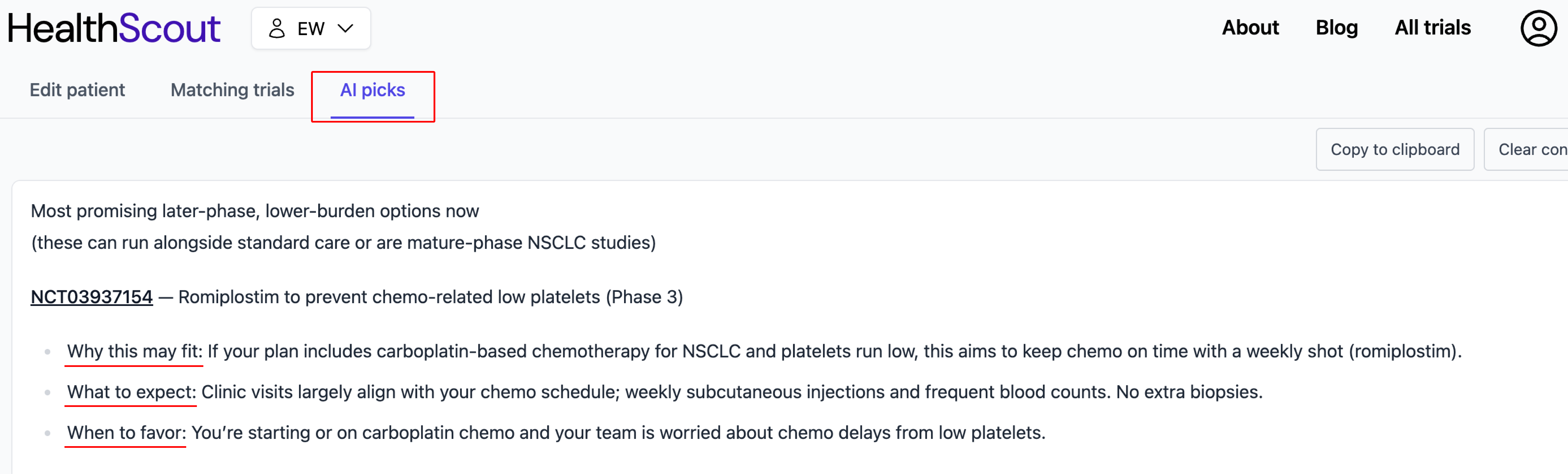Click the HealthScout logo
The height and width of the screenshot is (474, 1568).
(x=114, y=29)
